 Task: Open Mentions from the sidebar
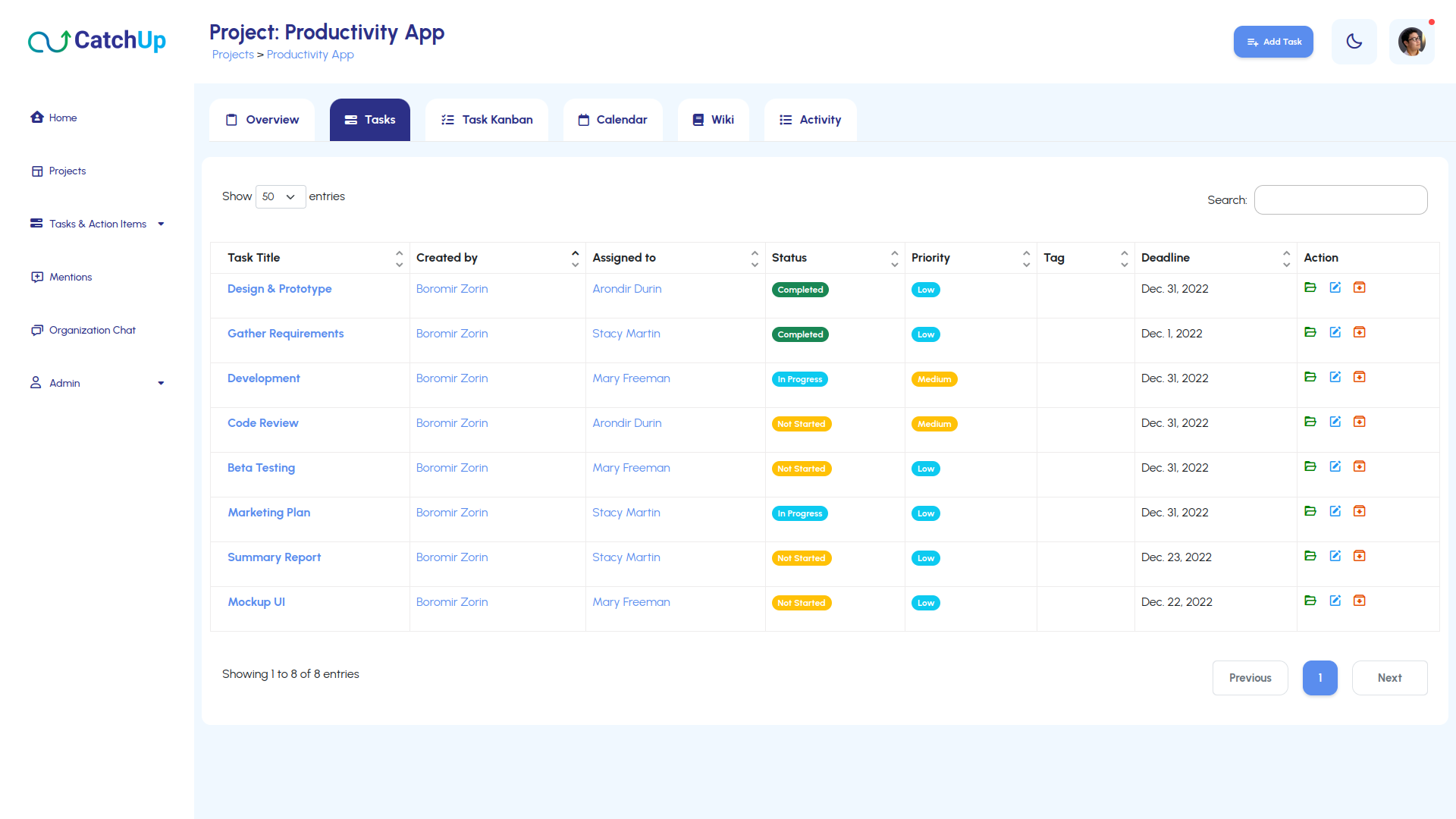(70, 277)
